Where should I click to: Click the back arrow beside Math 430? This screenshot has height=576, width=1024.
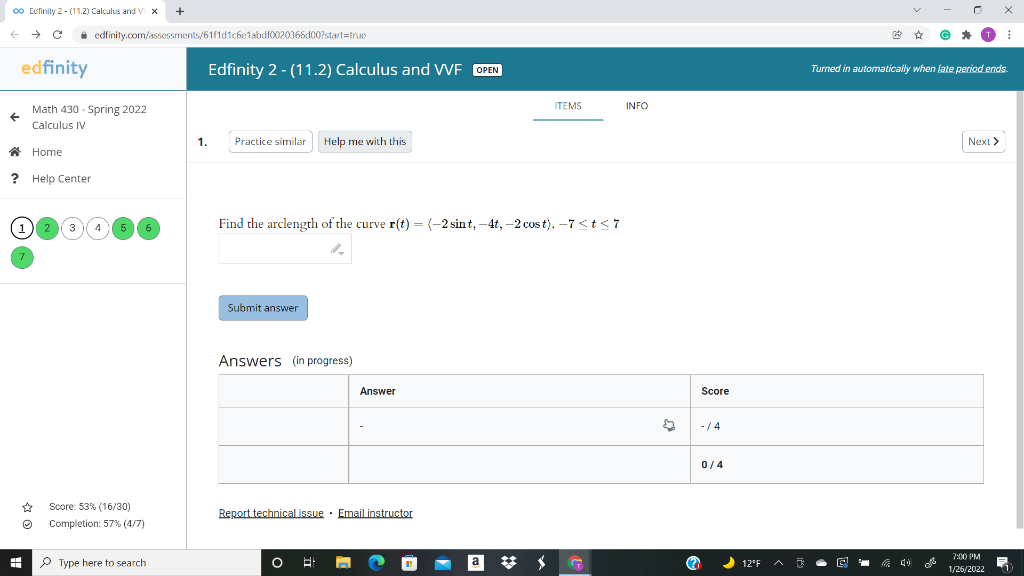[12, 117]
